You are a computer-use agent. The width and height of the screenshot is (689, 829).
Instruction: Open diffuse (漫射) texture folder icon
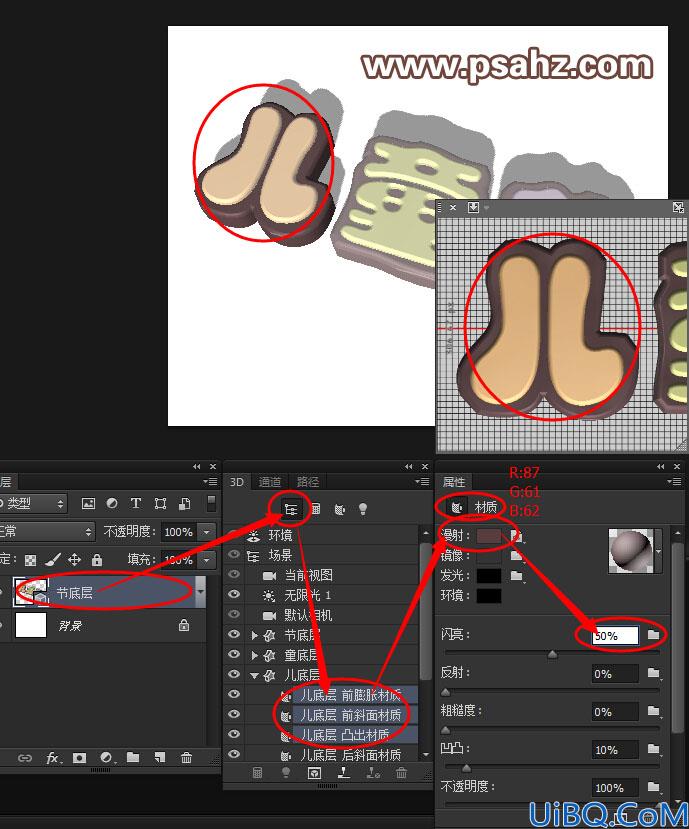(x=517, y=536)
